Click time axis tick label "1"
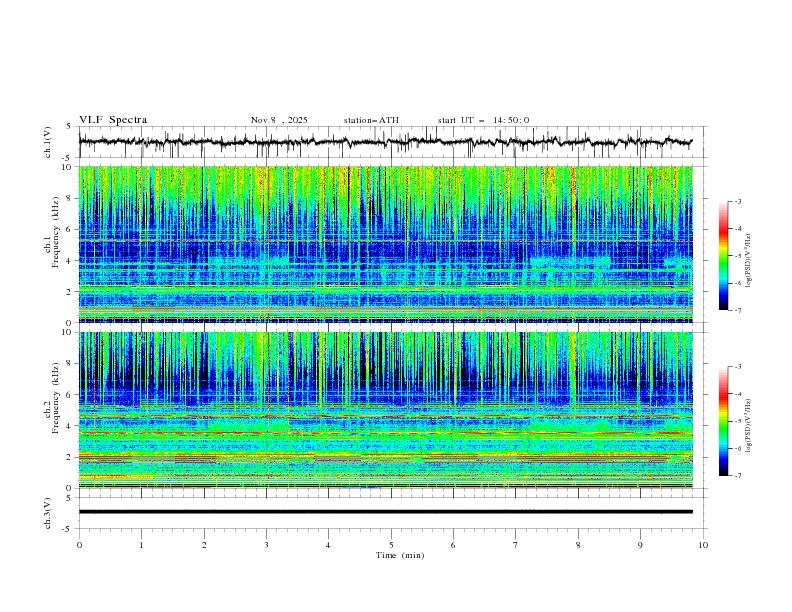The height and width of the screenshot is (612, 792). coord(141,545)
